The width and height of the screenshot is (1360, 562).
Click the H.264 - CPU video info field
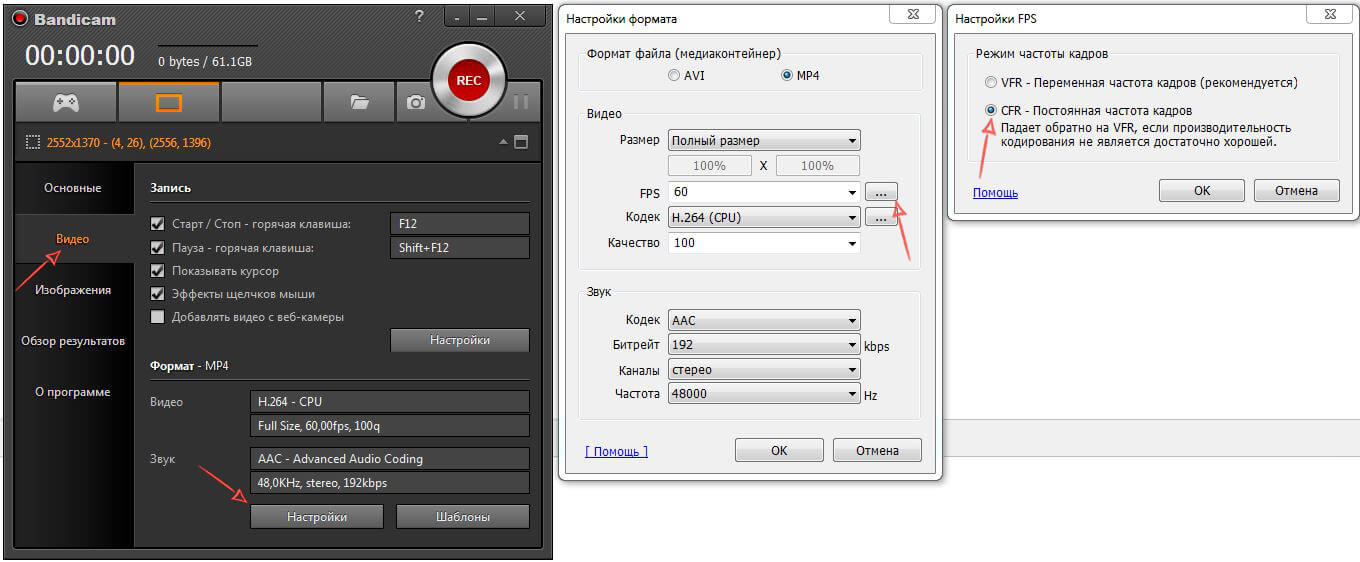(389, 402)
